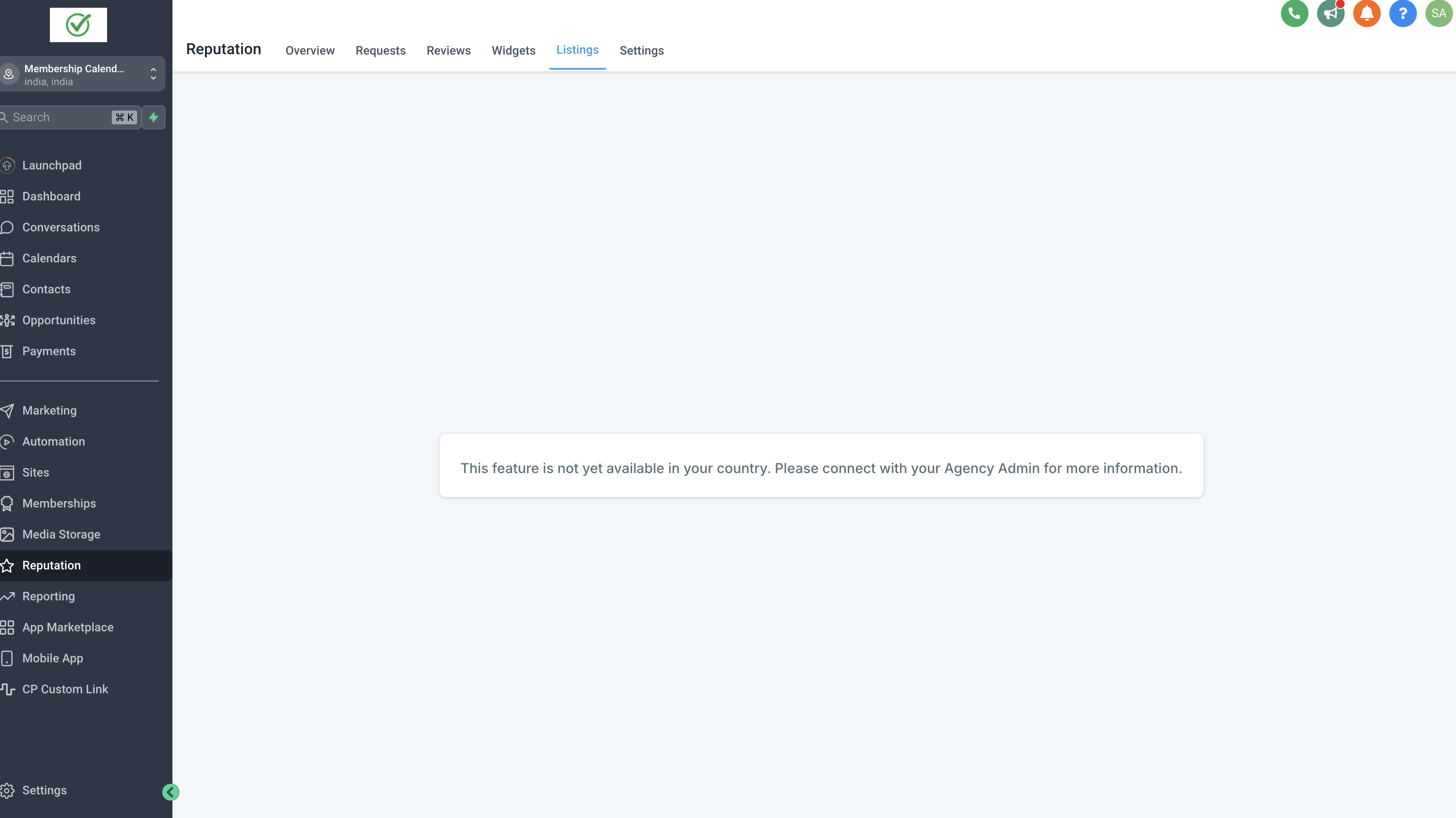Switch to the Reviews tab
1456x818 pixels.
click(x=448, y=51)
